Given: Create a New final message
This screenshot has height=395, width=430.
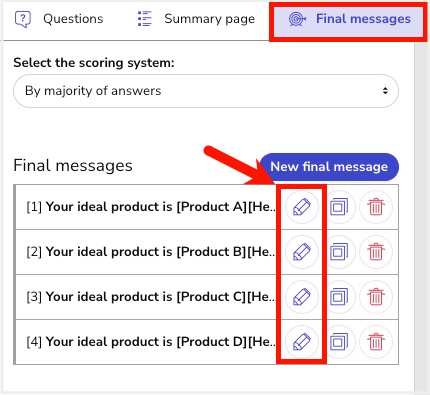Looking at the screenshot, I should pos(329,167).
